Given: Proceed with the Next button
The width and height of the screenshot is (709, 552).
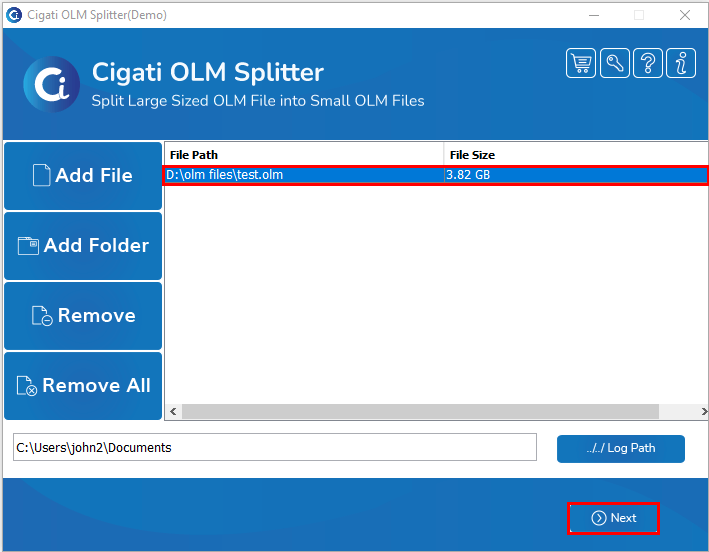Looking at the screenshot, I should [614, 518].
